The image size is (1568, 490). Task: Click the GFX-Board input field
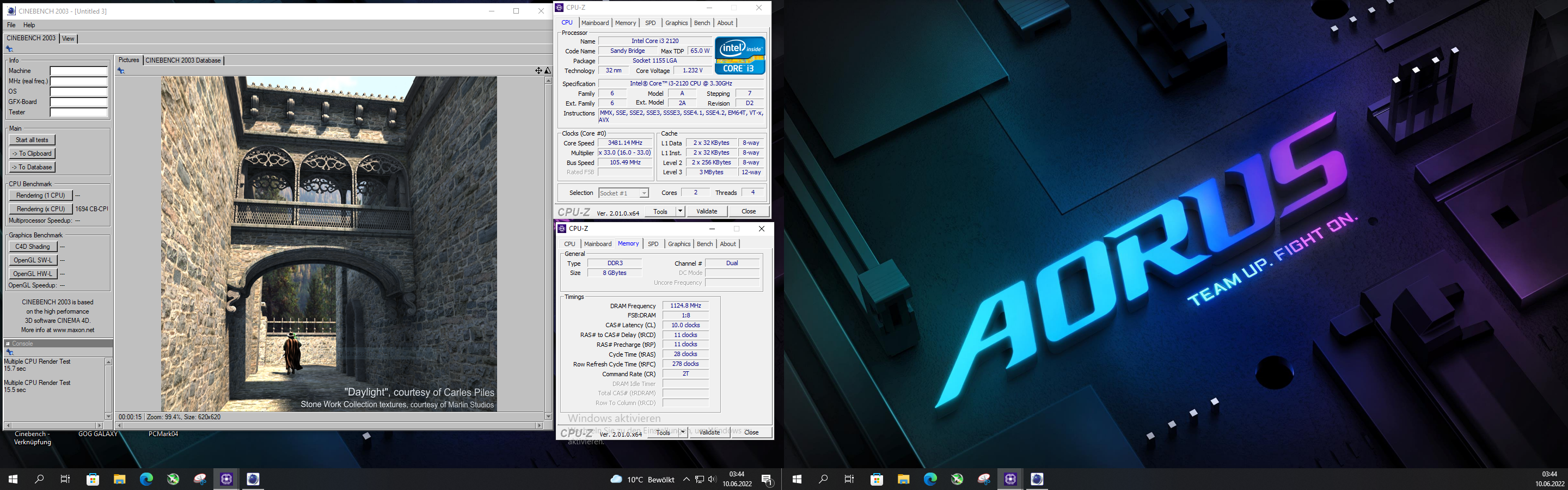[78, 102]
